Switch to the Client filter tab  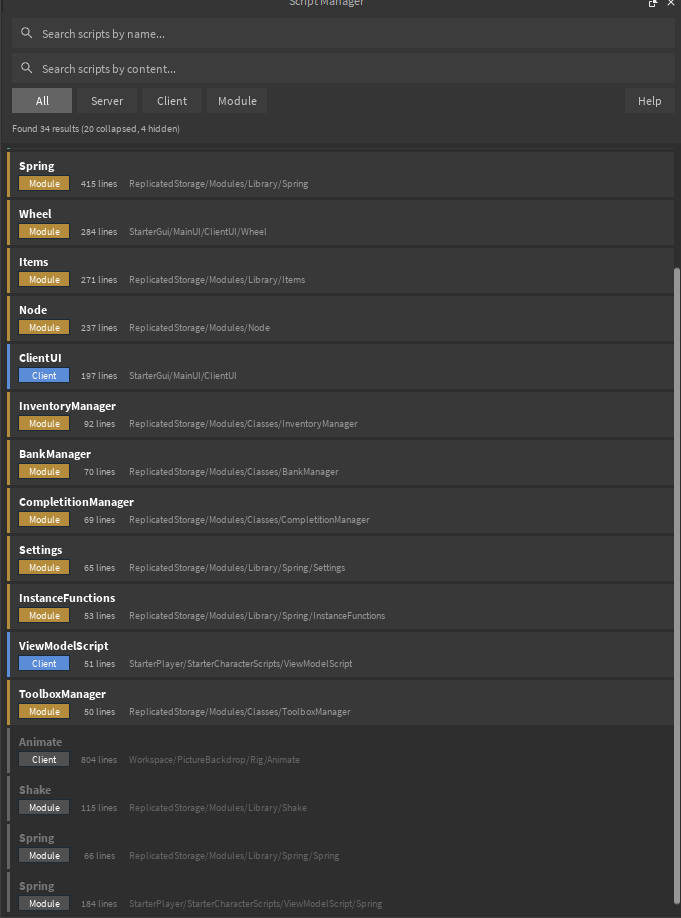pos(171,100)
